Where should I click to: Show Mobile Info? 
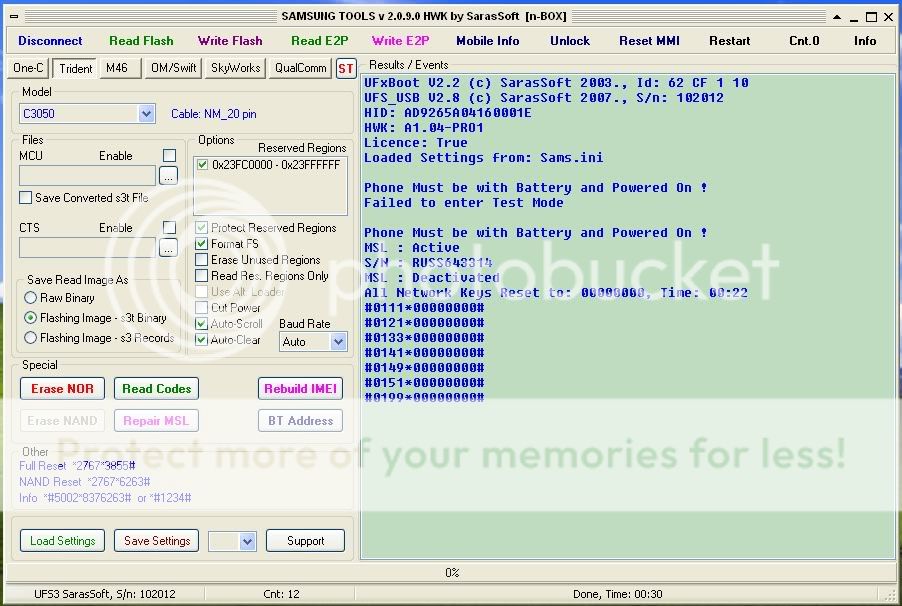(487, 41)
